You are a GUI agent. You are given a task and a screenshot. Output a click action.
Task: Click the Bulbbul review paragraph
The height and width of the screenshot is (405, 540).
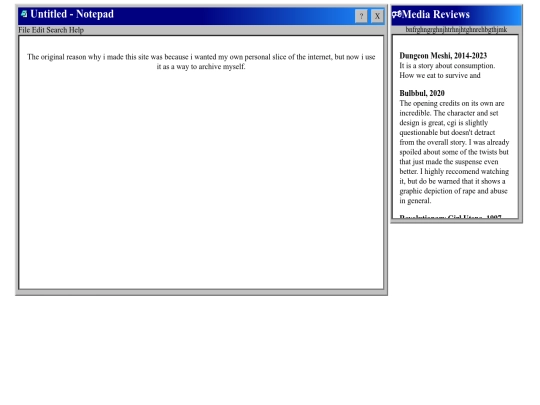454,152
